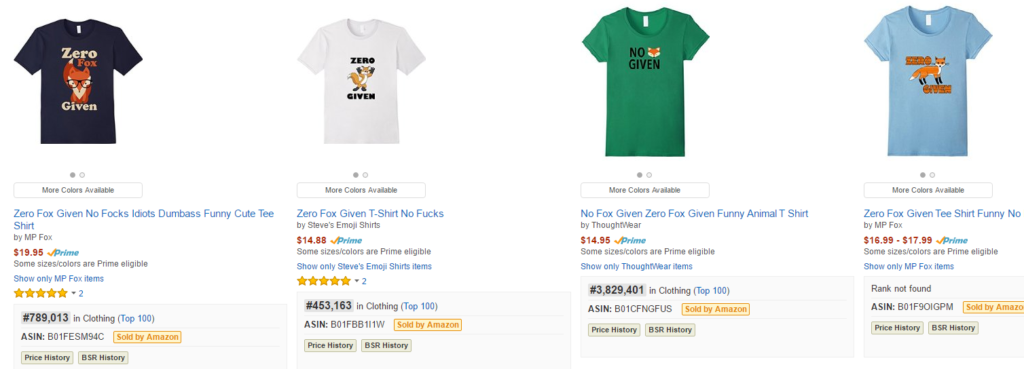The height and width of the screenshot is (369, 1024).
Task: Select second image dot under navy fox shirt
Action: point(82,175)
